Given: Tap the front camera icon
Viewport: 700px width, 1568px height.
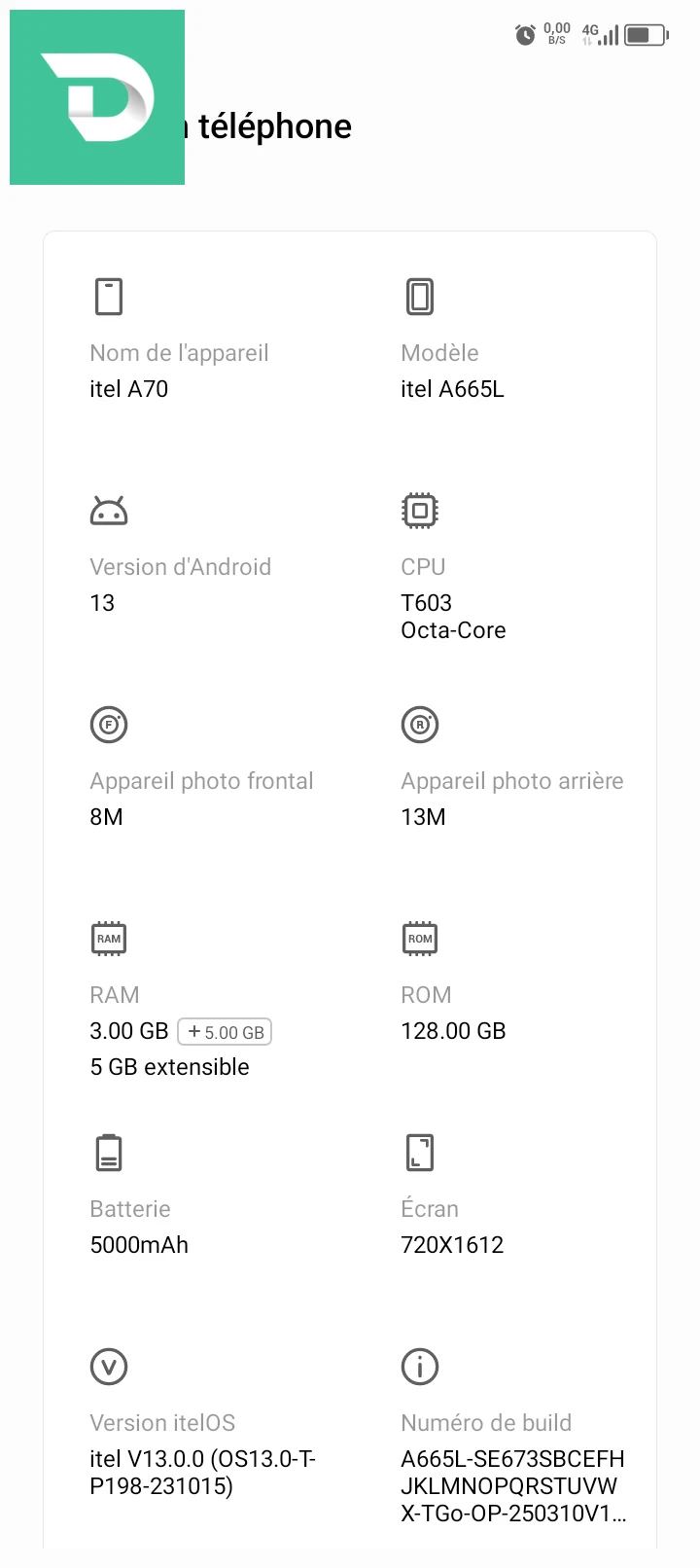Looking at the screenshot, I should click(x=109, y=725).
